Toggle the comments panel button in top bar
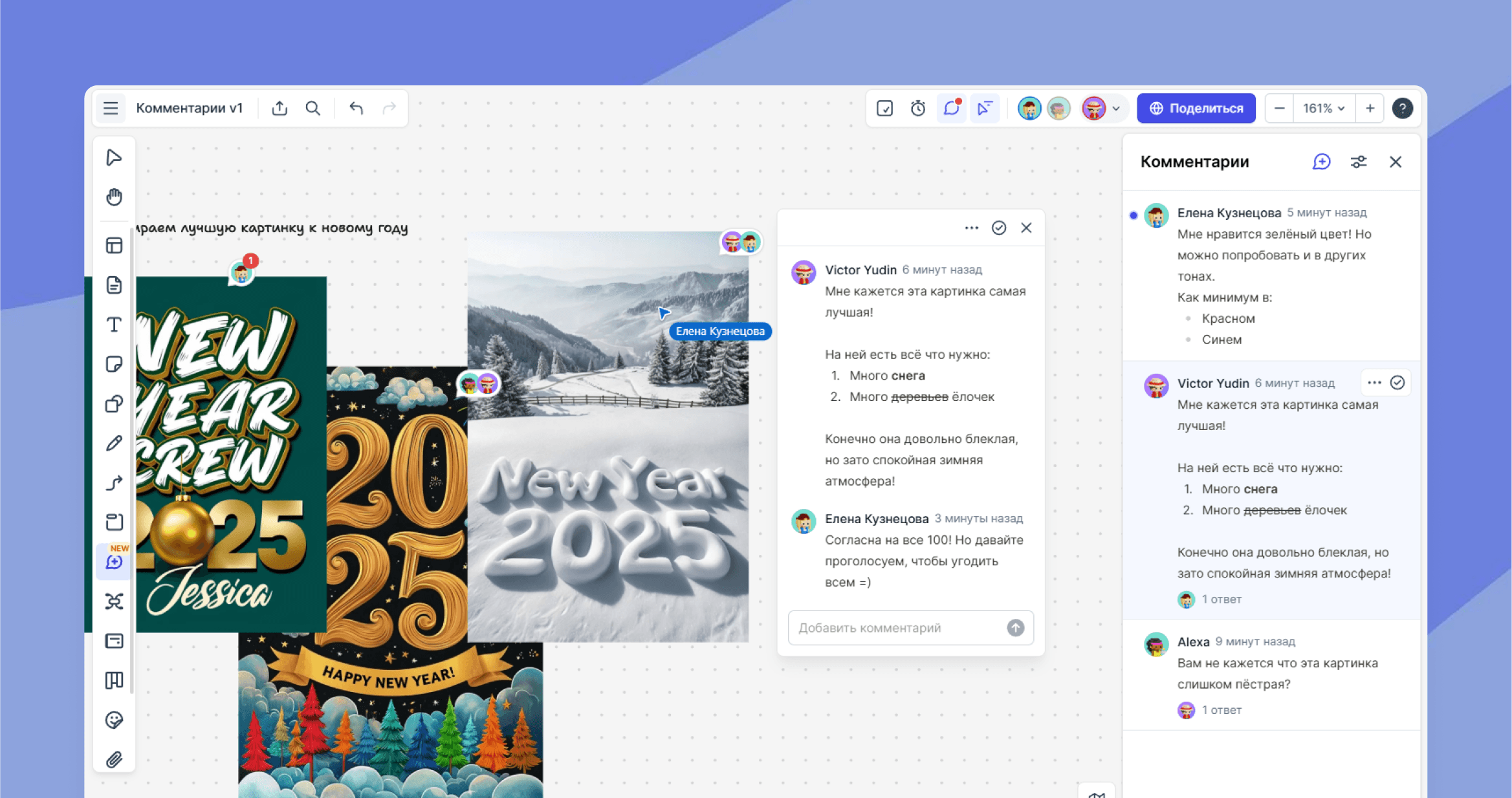The height and width of the screenshot is (798, 1512). [952, 108]
